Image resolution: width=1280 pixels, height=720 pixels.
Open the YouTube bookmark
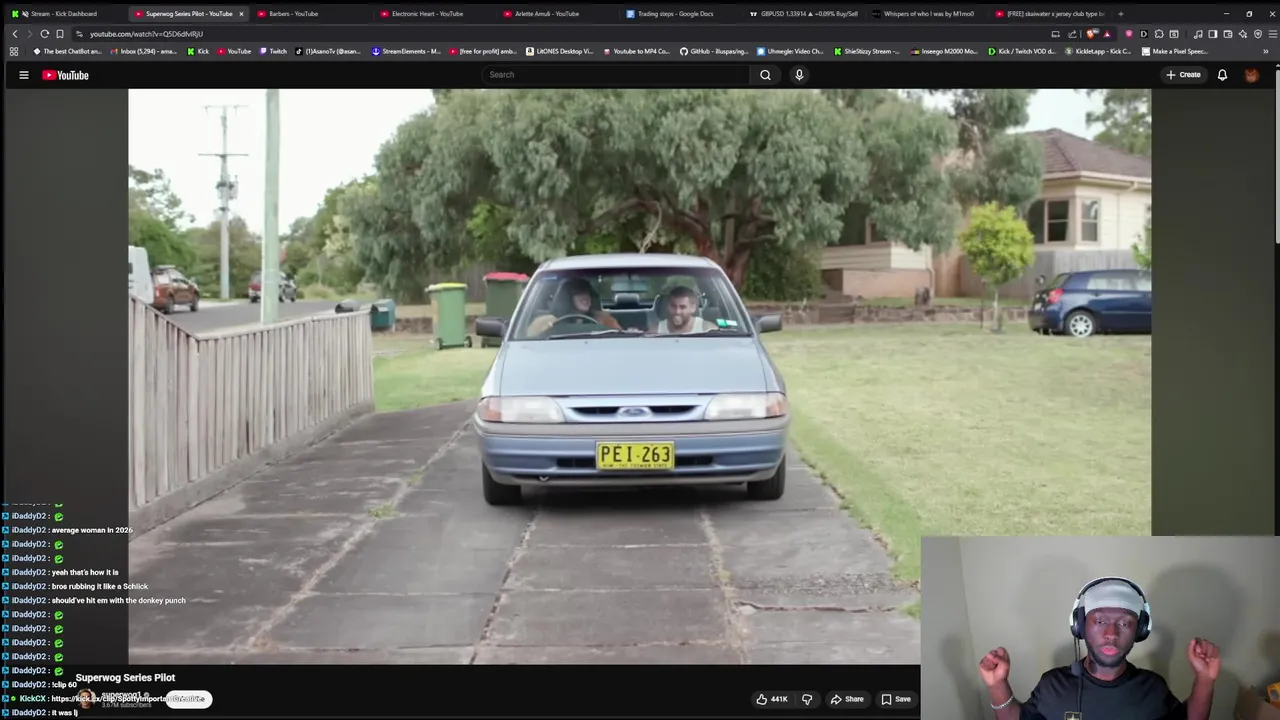pyautogui.click(x=234, y=51)
